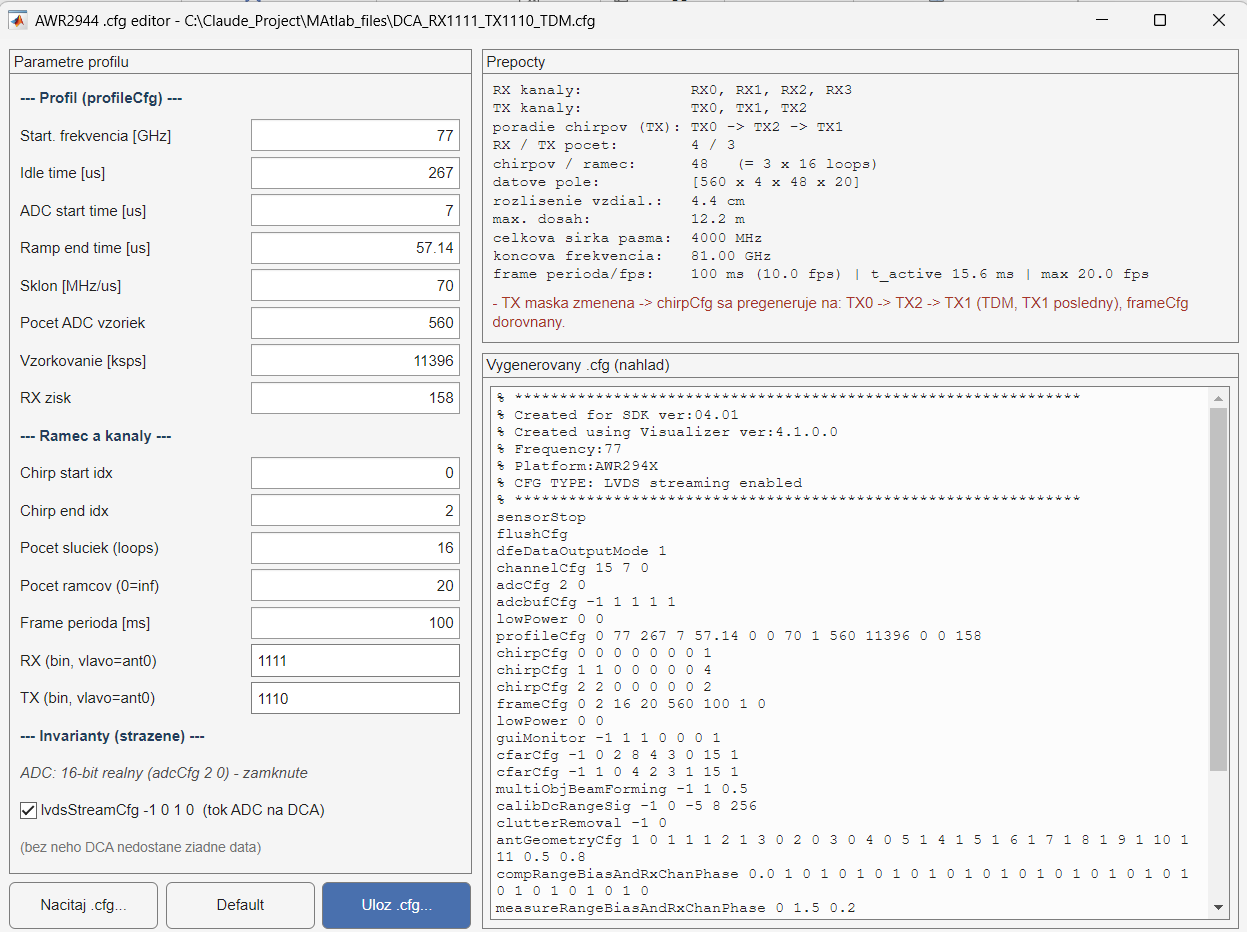Screen dimensions: 1247x932
Task: Click the Sklon MHz/us input field
Action: [x=355, y=286]
